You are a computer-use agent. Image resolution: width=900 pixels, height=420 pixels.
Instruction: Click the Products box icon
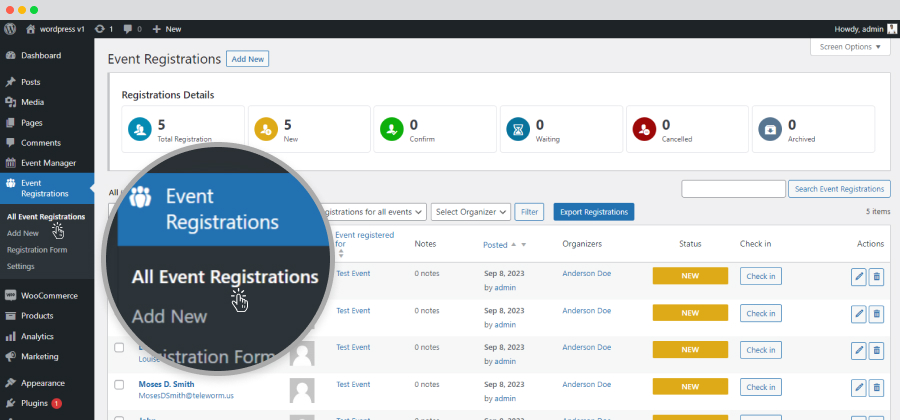tap(10, 316)
